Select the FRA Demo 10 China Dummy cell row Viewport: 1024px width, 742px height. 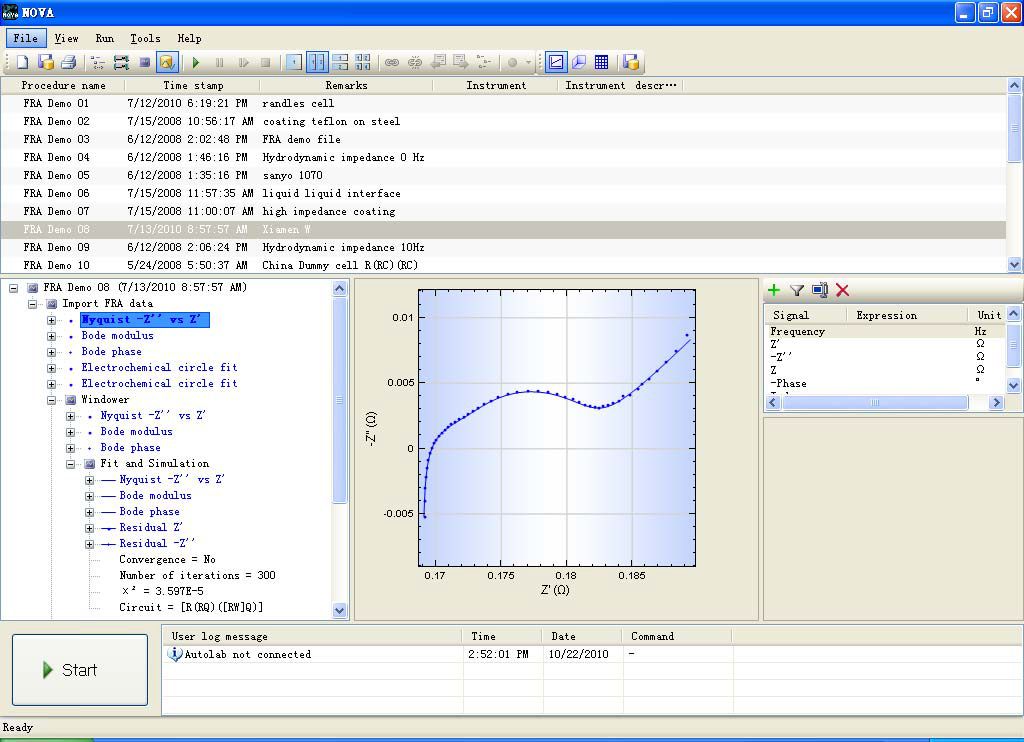503,265
